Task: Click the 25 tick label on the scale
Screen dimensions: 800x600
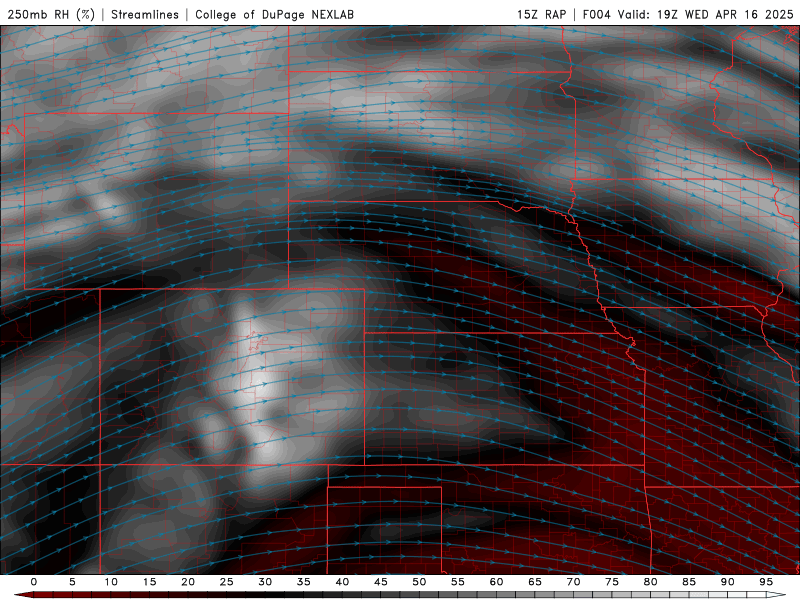Action: pyautogui.click(x=227, y=582)
